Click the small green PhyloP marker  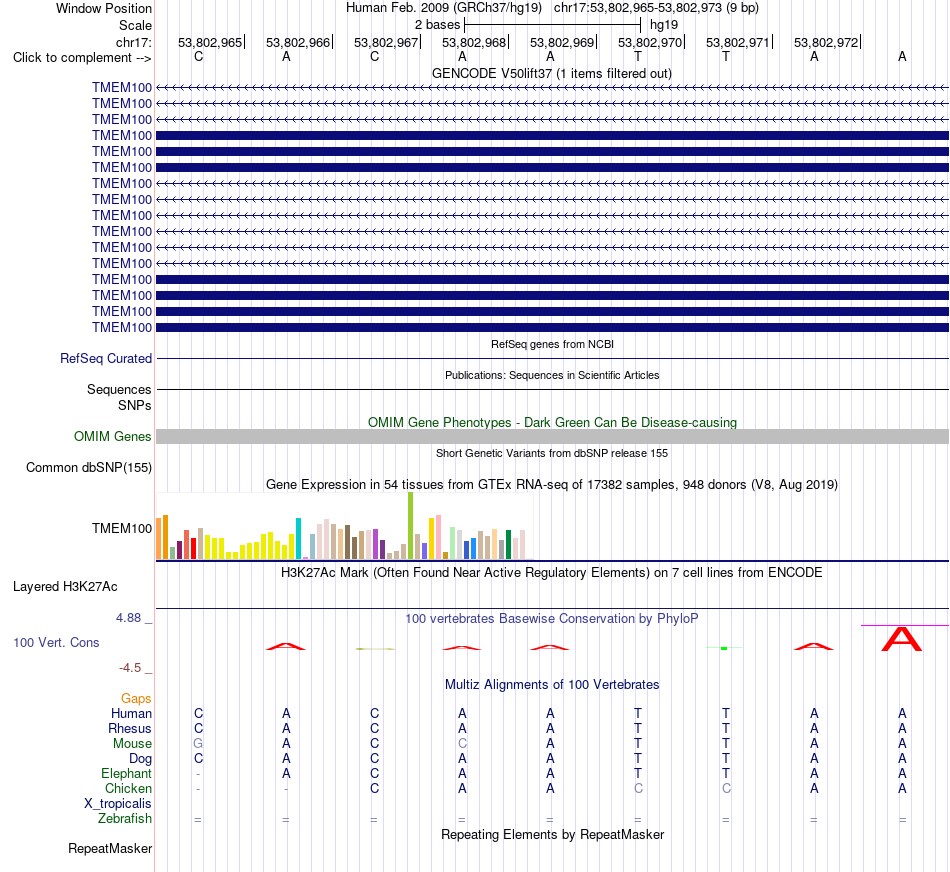pyautogui.click(x=724, y=648)
